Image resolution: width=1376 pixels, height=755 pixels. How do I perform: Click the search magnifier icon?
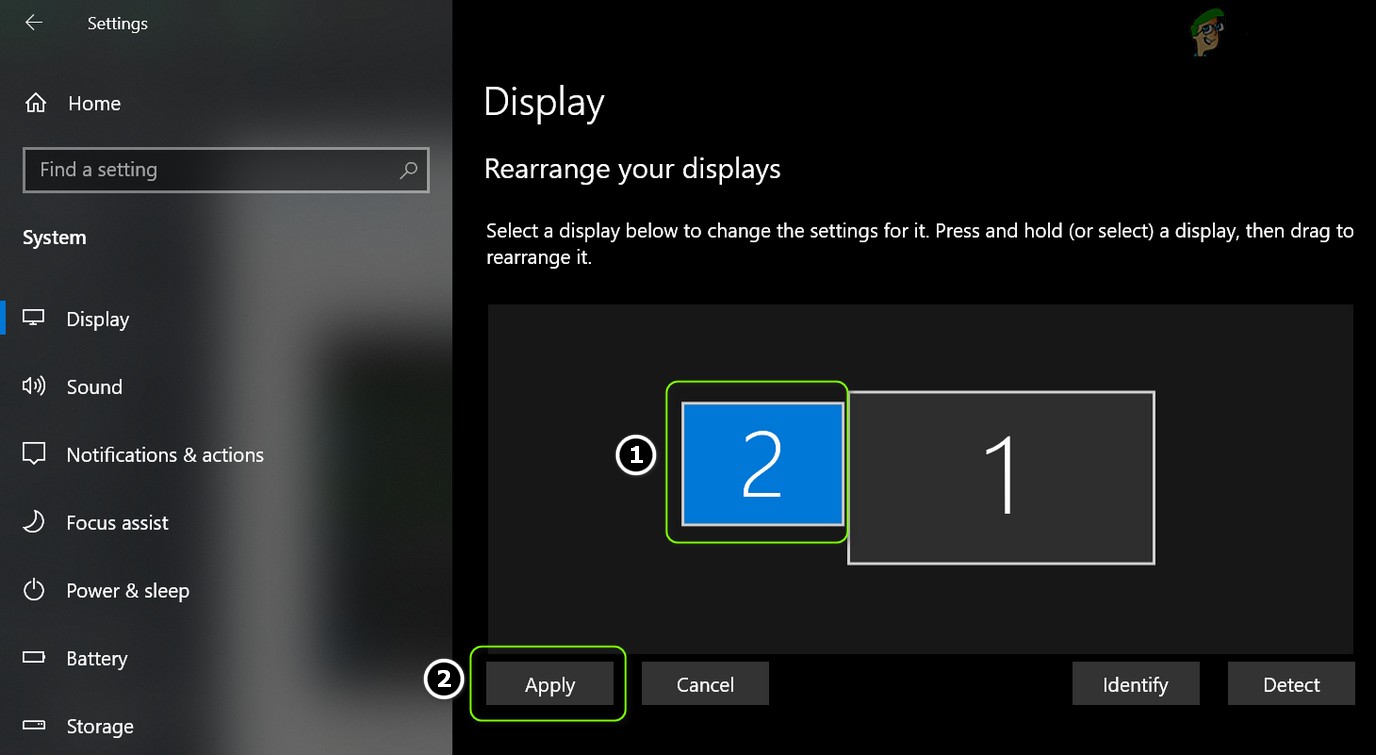[408, 170]
